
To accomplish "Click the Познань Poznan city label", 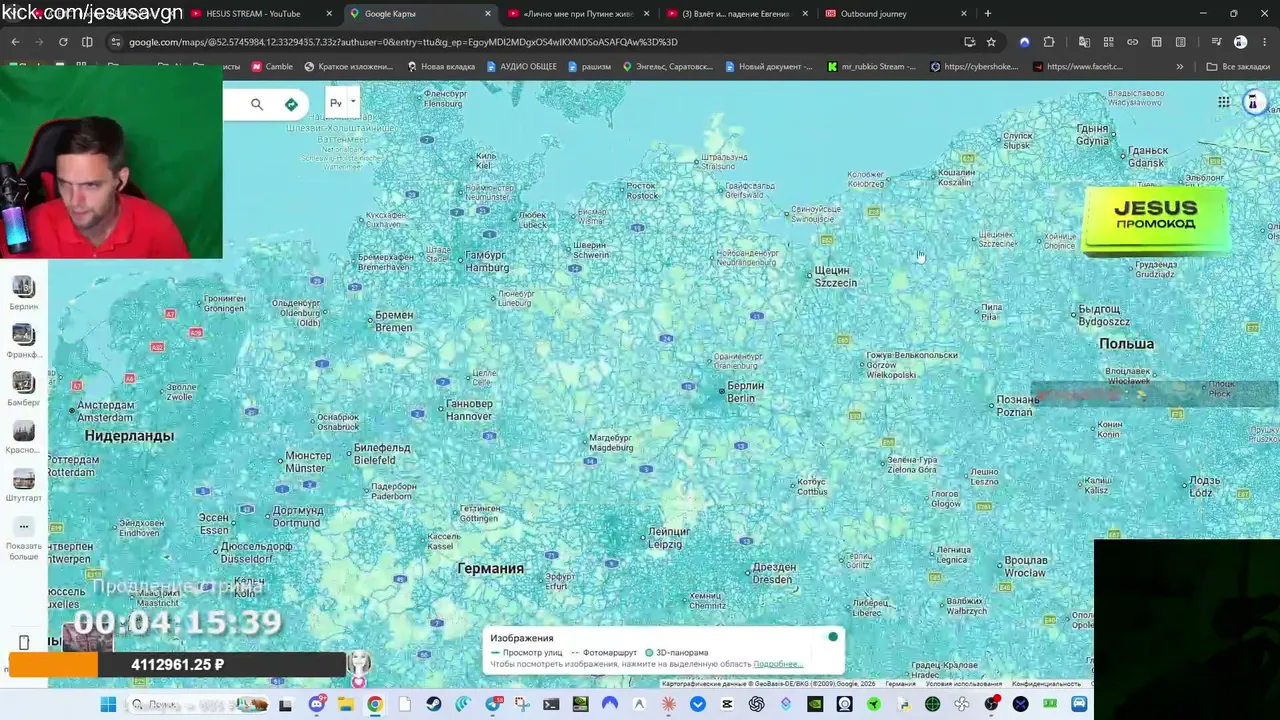I will tap(1015, 406).
